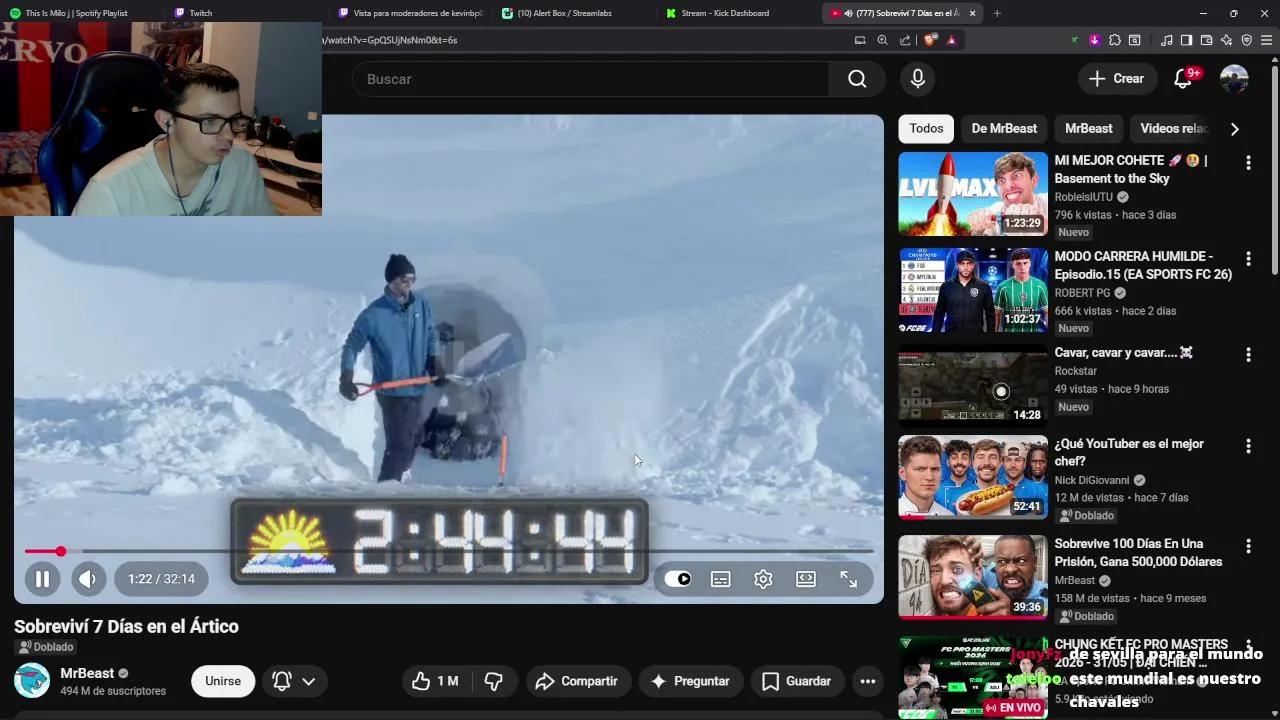Open more actions three-dot menu below video

[x=868, y=681]
